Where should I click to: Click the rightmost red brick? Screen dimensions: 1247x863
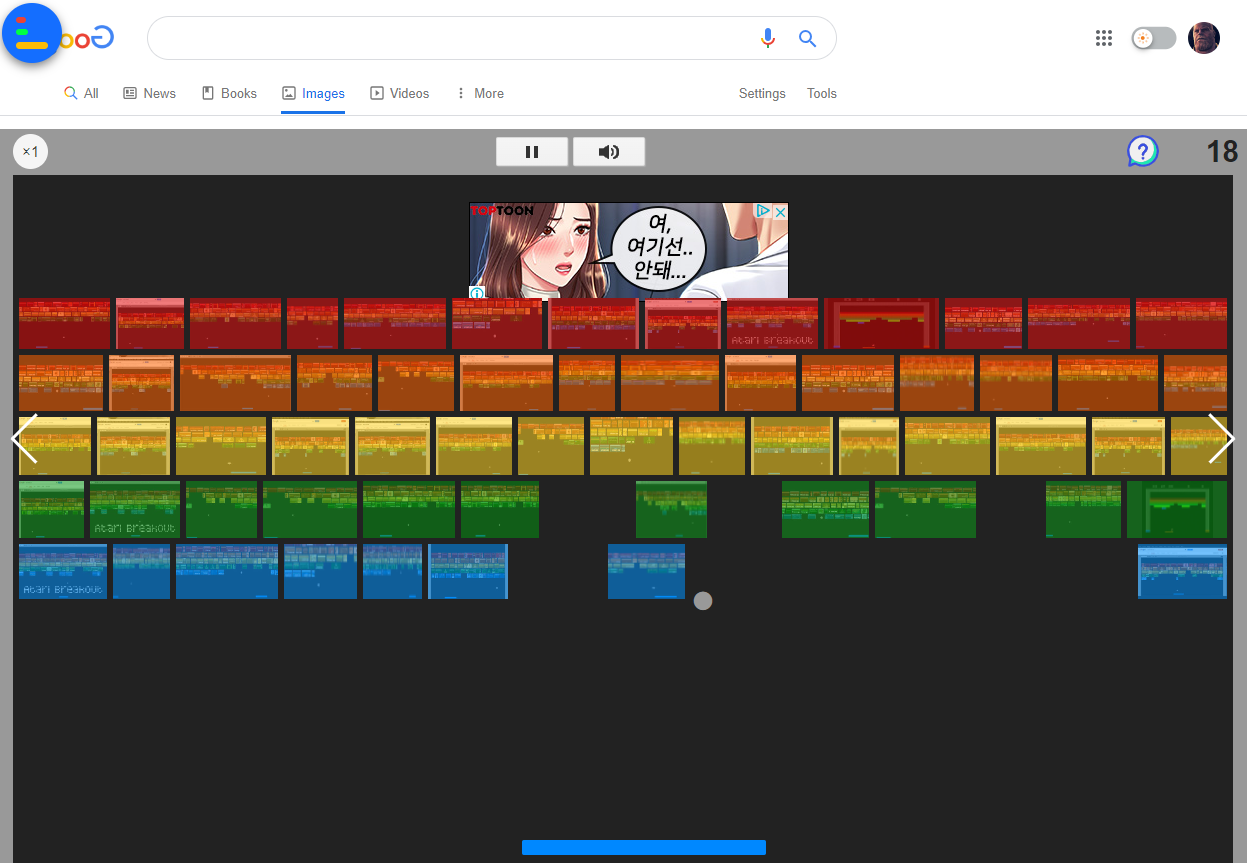tap(1181, 323)
